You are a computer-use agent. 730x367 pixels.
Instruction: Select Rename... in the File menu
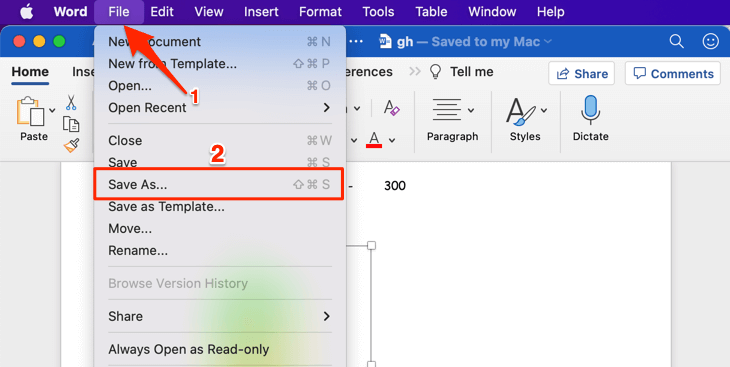click(220, 251)
